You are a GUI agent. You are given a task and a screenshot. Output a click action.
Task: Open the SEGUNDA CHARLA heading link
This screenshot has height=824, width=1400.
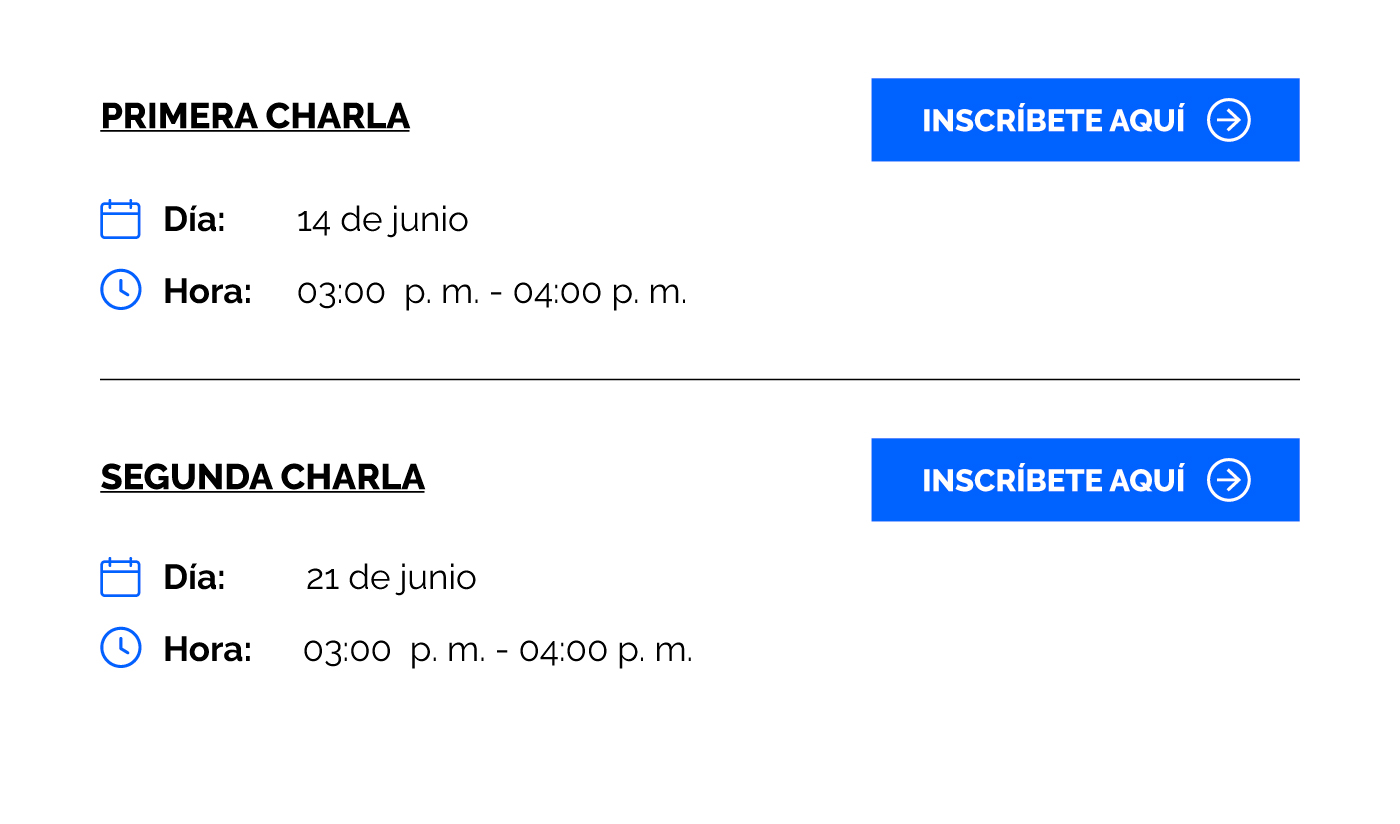click(262, 477)
